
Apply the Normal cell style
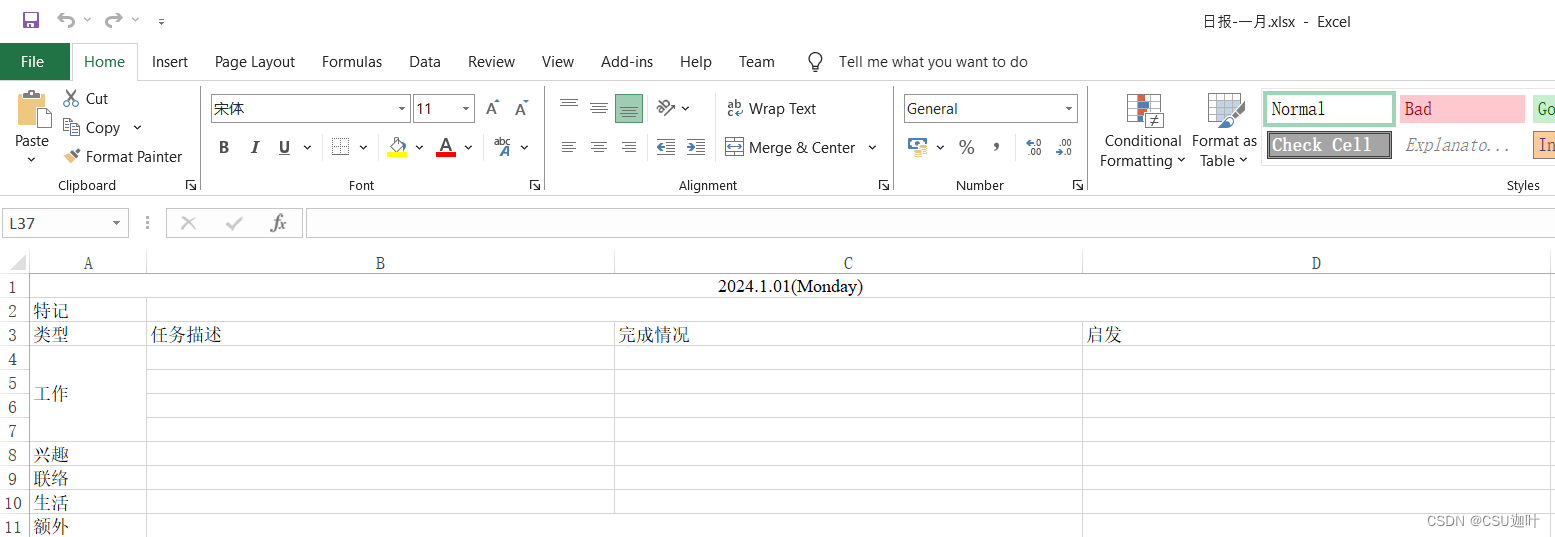point(1330,109)
